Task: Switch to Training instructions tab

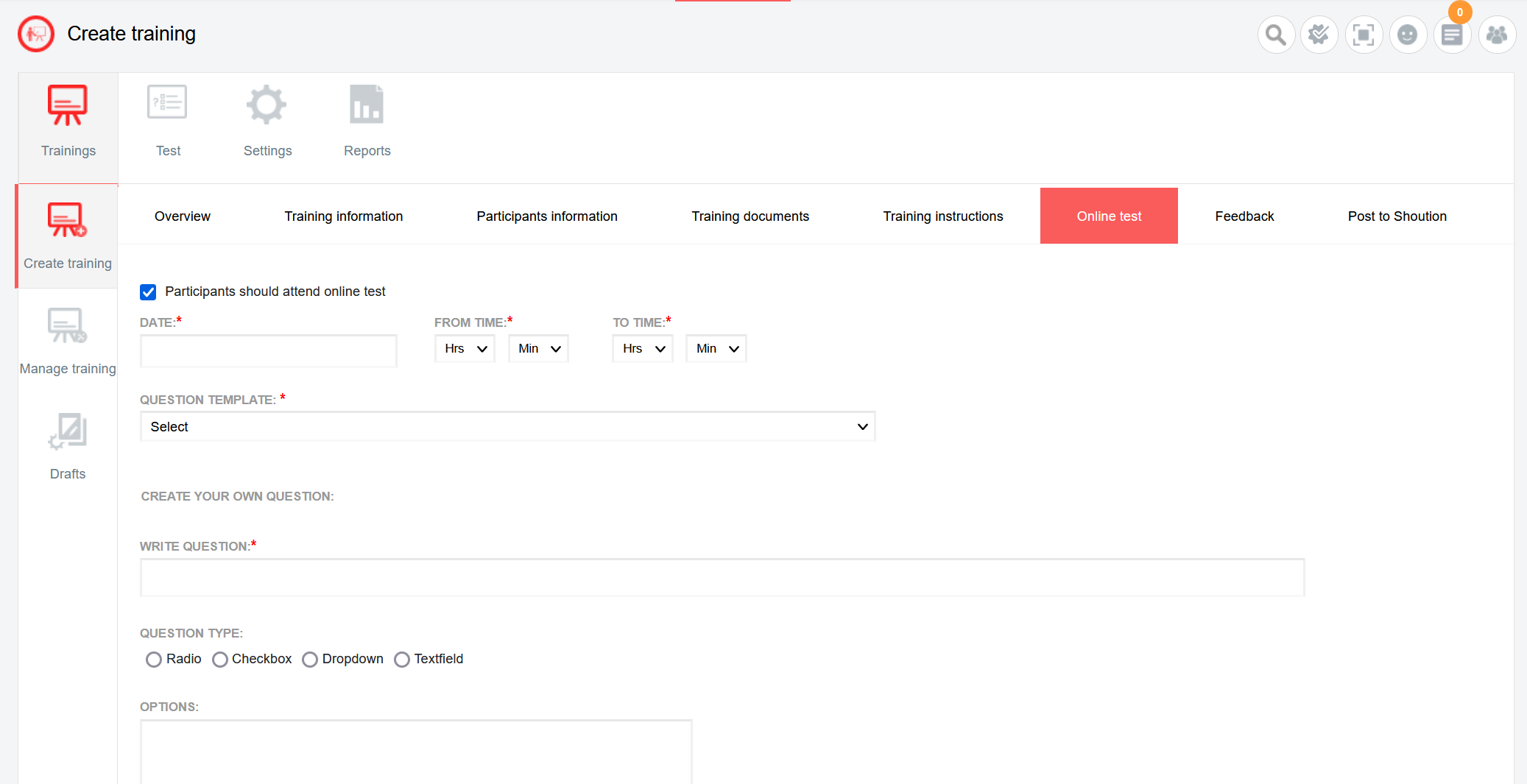Action: tap(943, 216)
